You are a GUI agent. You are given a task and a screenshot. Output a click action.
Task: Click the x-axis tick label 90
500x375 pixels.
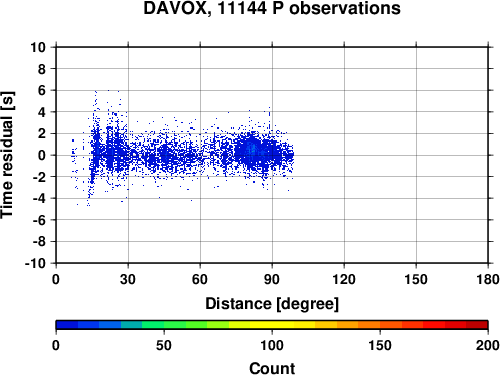[272, 279]
